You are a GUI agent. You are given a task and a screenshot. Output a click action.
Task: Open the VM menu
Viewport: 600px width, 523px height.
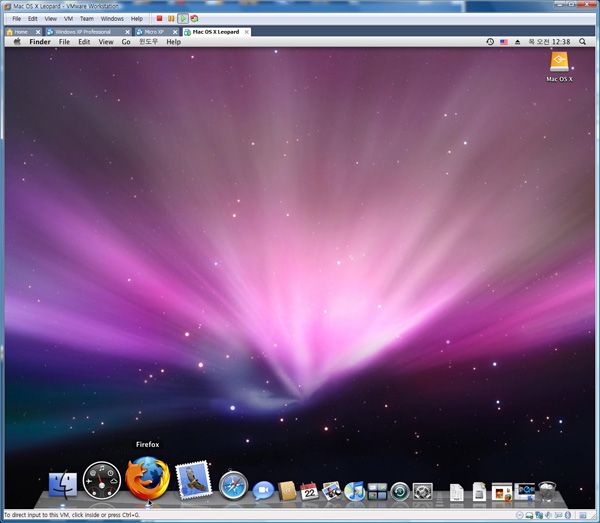[x=68, y=18]
